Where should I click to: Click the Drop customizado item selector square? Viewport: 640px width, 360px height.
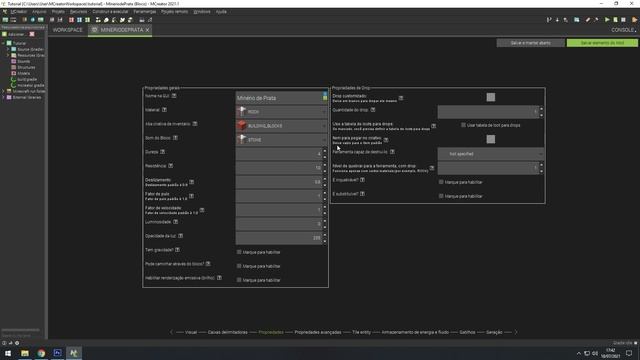(x=491, y=97)
